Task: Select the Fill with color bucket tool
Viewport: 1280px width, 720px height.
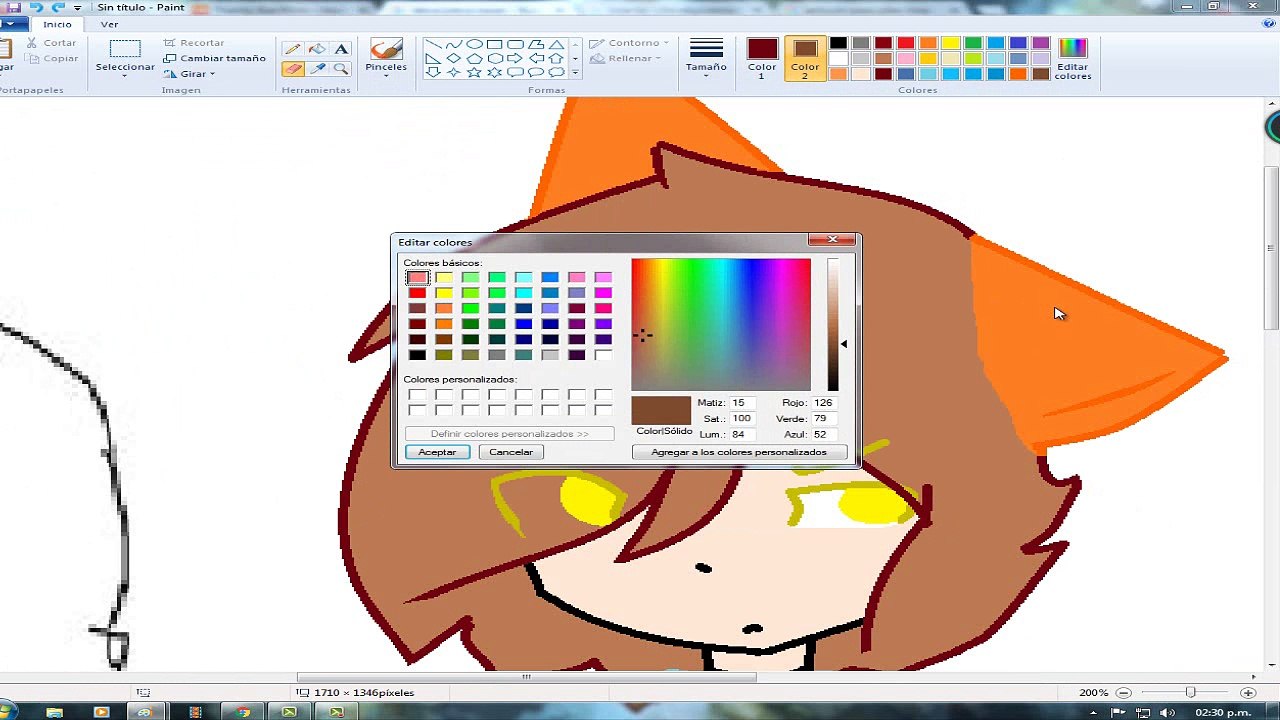Action: [x=317, y=49]
